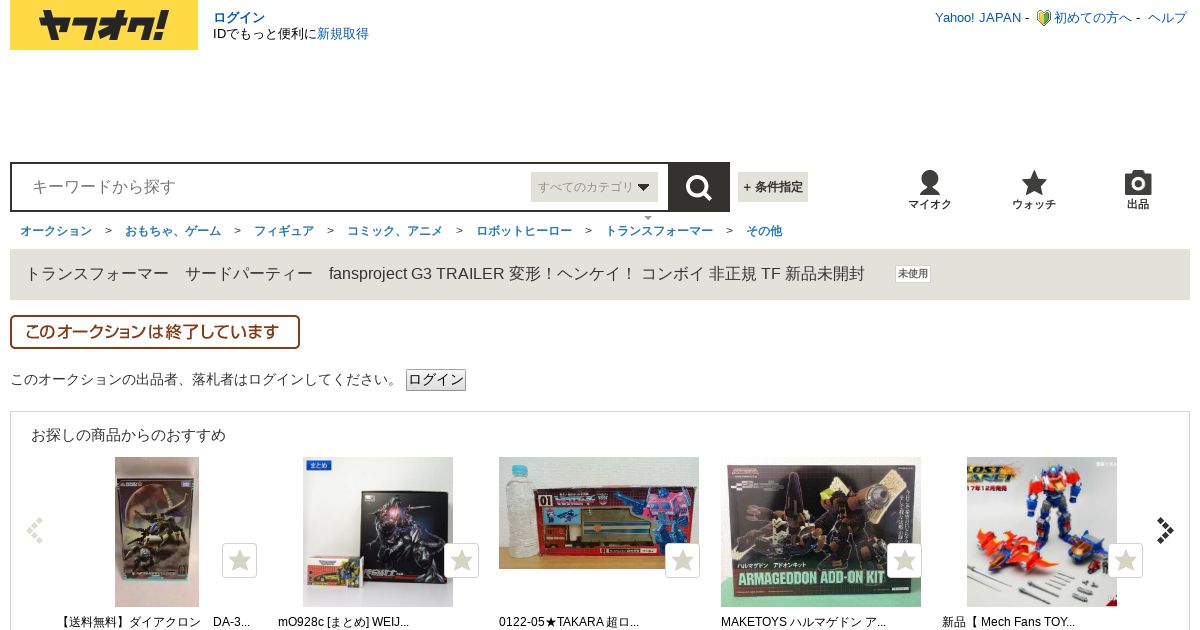This screenshot has width=1200, height=630.
Task: Go to フィギュア breadcrumb
Action: click(x=284, y=231)
